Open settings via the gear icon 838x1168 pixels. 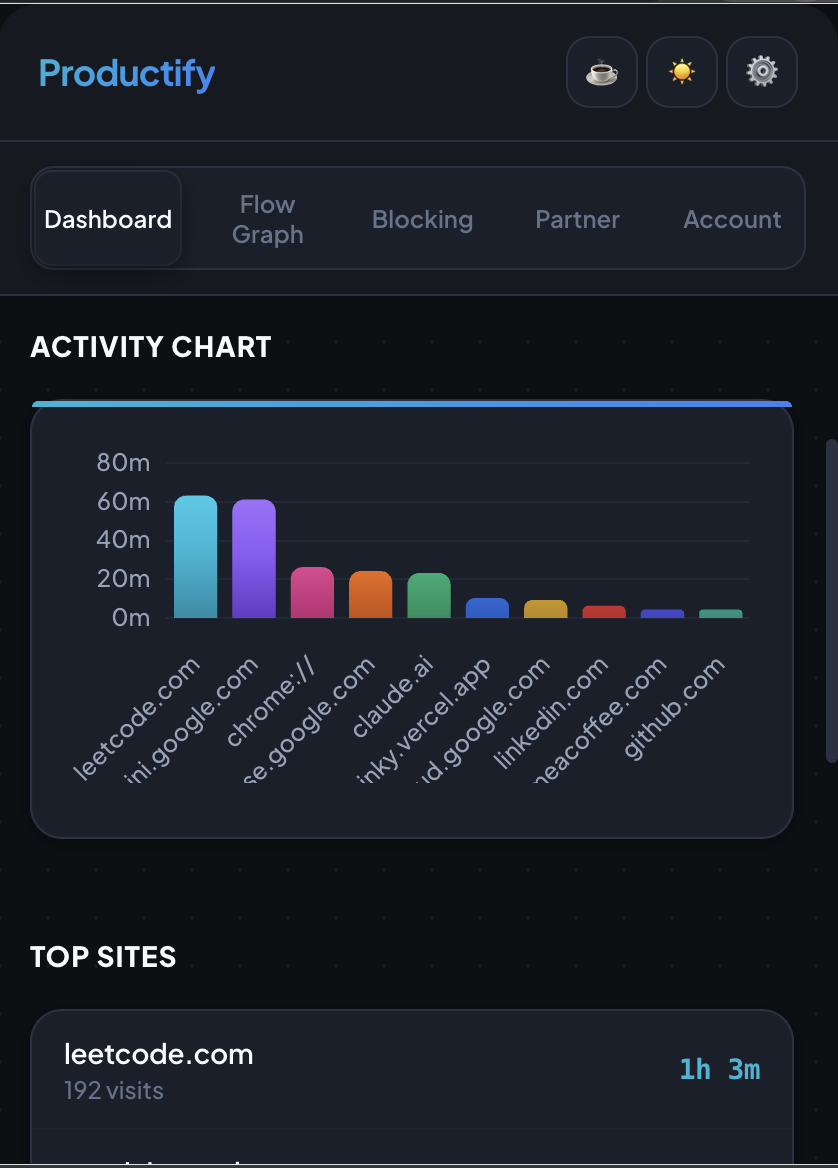[761, 71]
